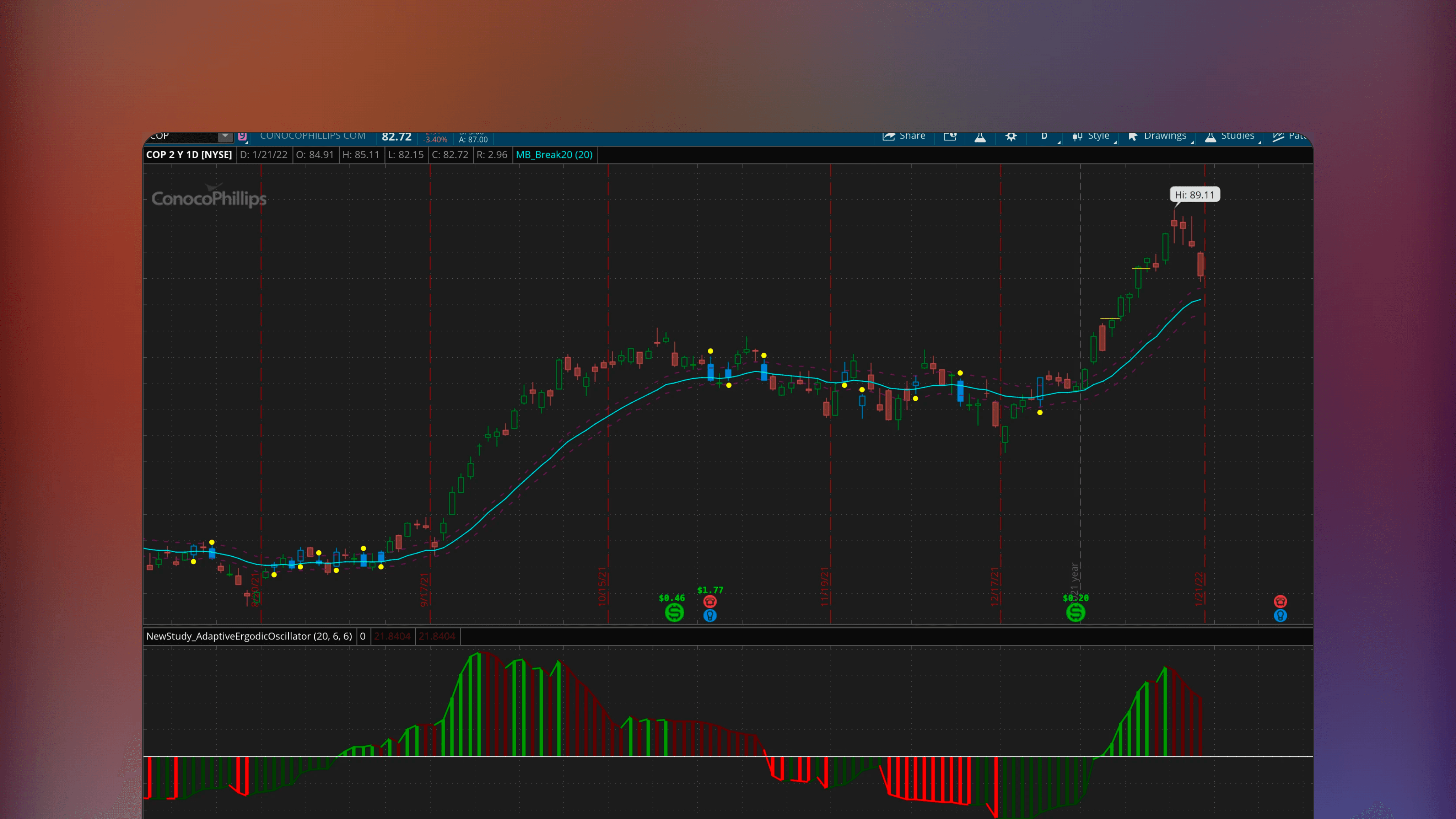Open the Style menu
The width and height of the screenshot is (1456, 819).
[x=1091, y=136]
